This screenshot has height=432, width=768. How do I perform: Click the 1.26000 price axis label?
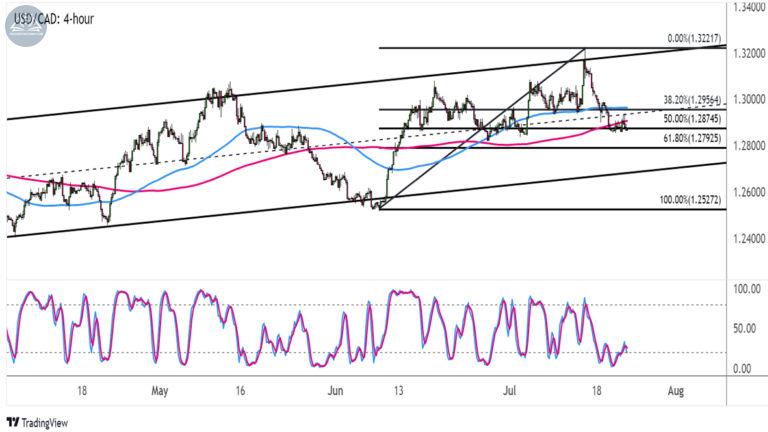749,192
